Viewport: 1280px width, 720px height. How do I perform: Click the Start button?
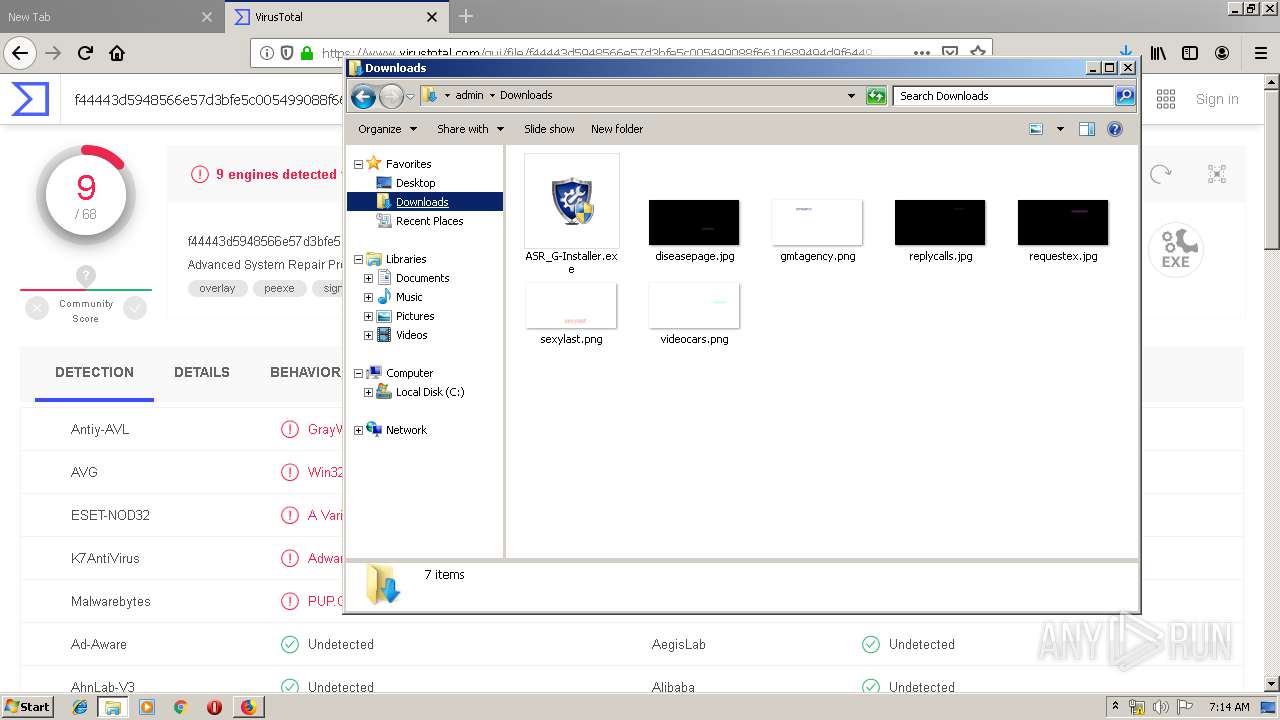tap(27, 706)
